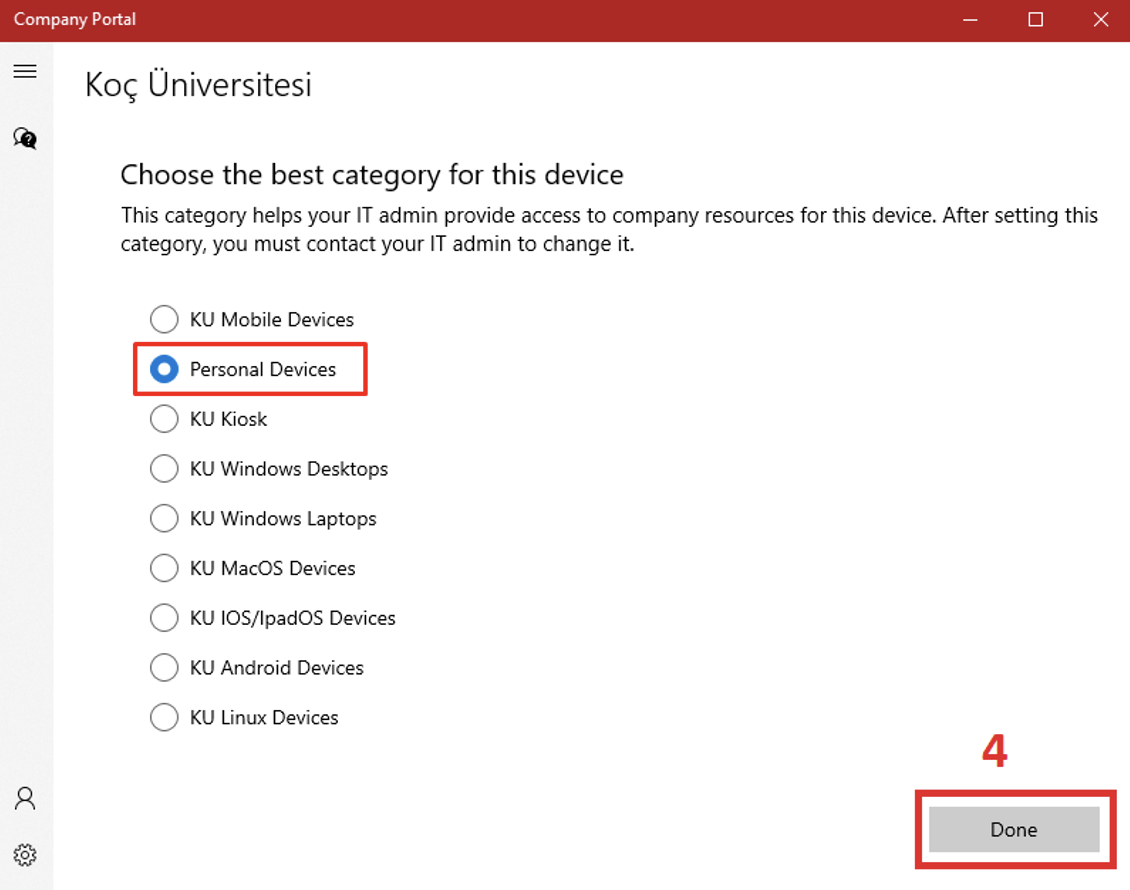This screenshot has width=1130, height=890.
Task: Click the Company Portal title text
Action: click(x=74, y=18)
